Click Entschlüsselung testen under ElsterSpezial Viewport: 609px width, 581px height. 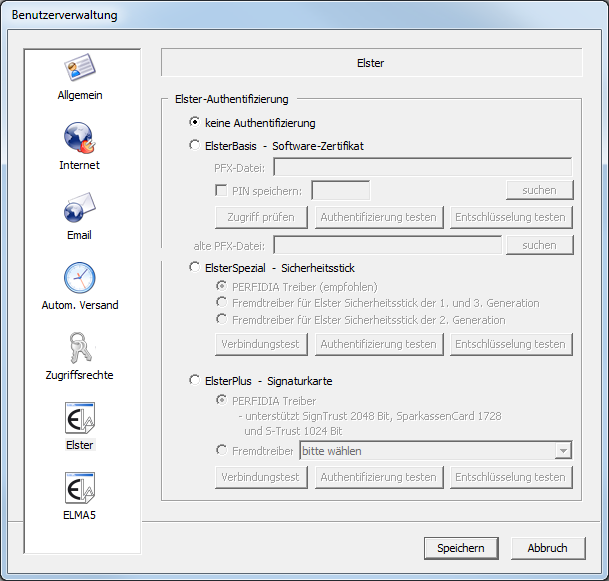(511, 344)
